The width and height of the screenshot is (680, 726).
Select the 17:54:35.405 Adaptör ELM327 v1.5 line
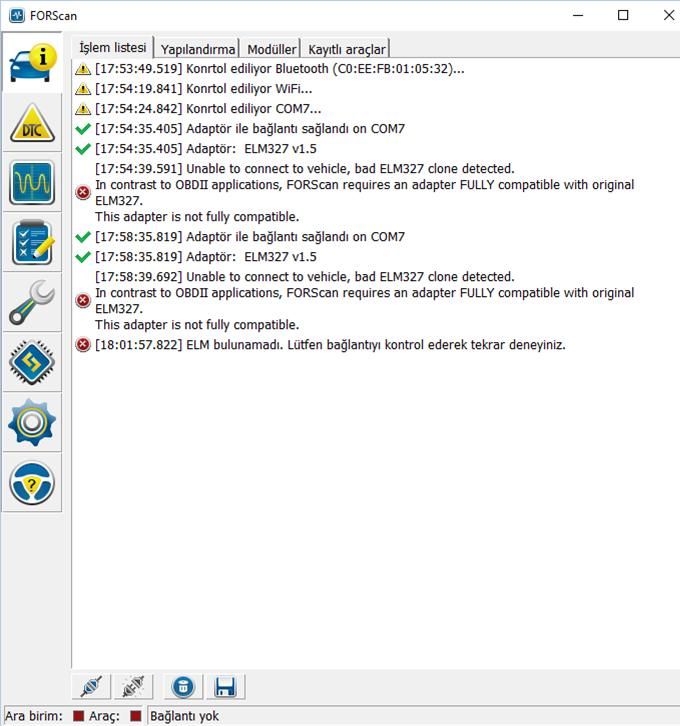(206, 149)
